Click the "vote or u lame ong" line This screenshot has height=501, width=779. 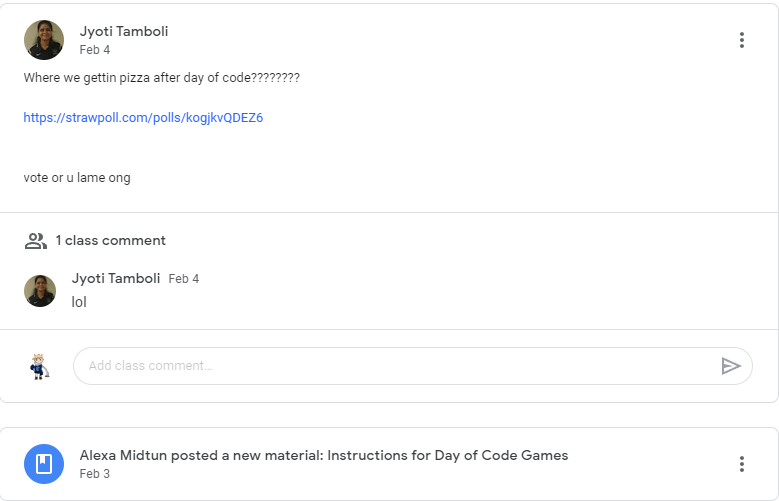pyautogui.click(x=77, y=178)
